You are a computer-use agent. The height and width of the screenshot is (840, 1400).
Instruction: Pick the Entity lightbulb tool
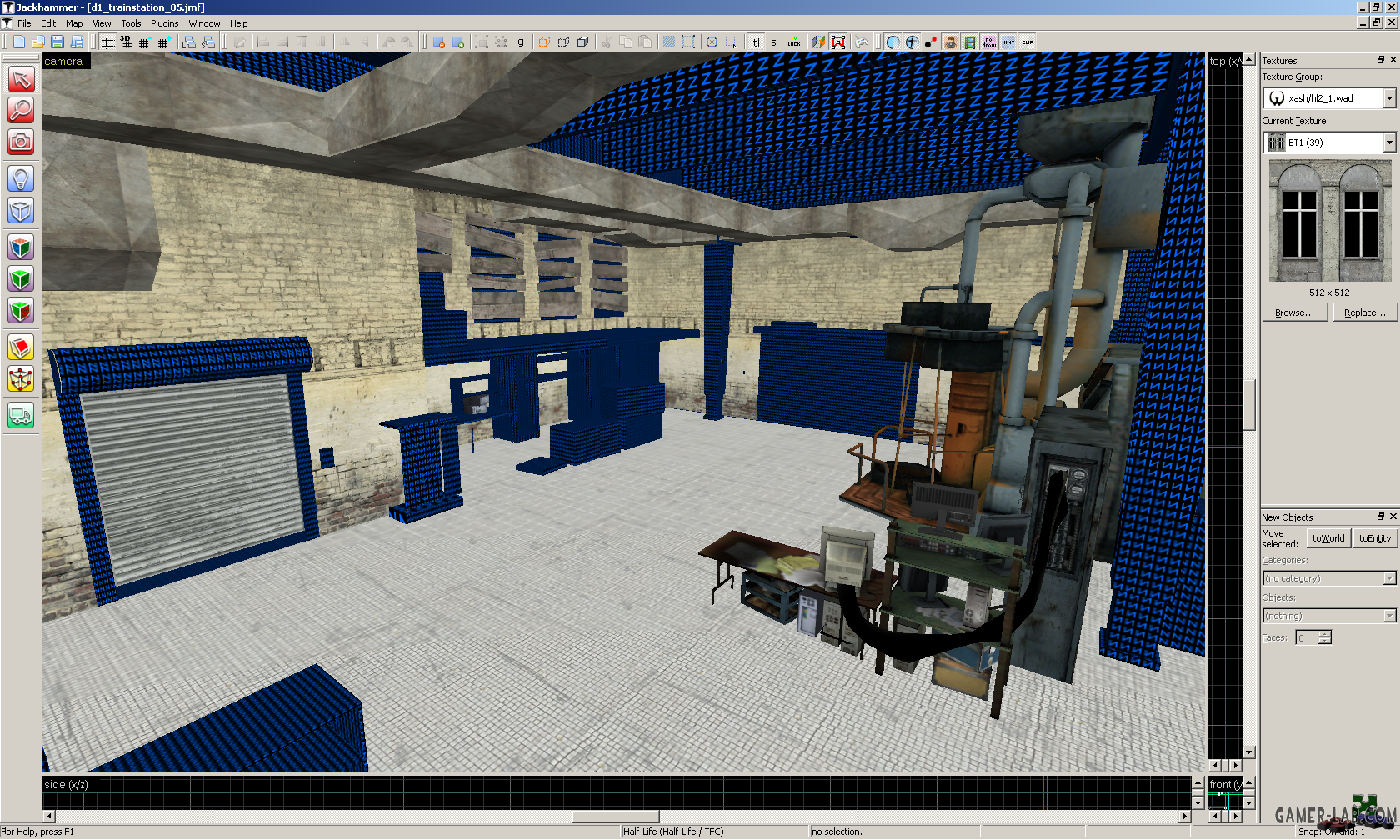pyautogui.click(x=21, y=178)
